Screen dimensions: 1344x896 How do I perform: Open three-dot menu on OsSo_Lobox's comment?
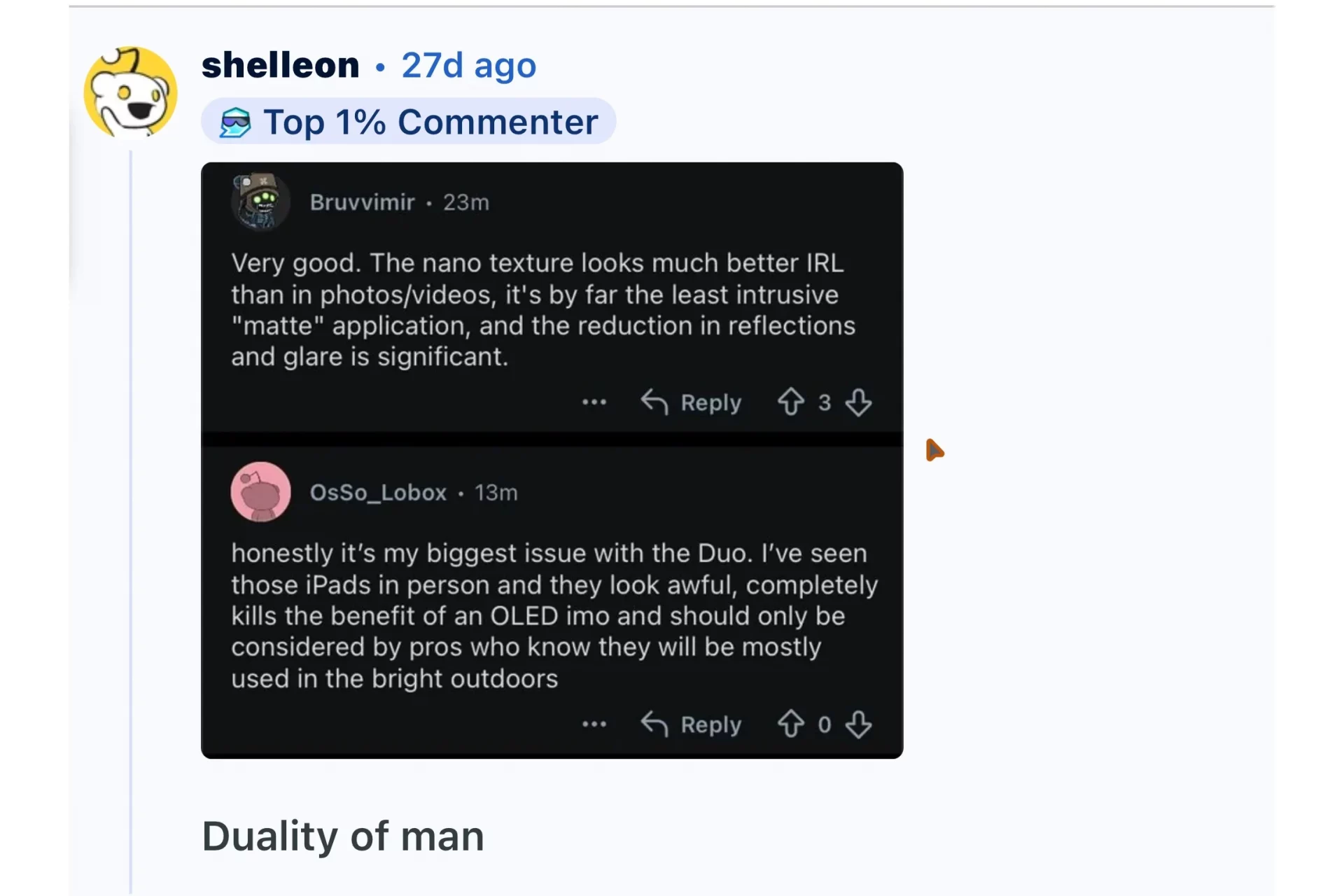[594, 724]
